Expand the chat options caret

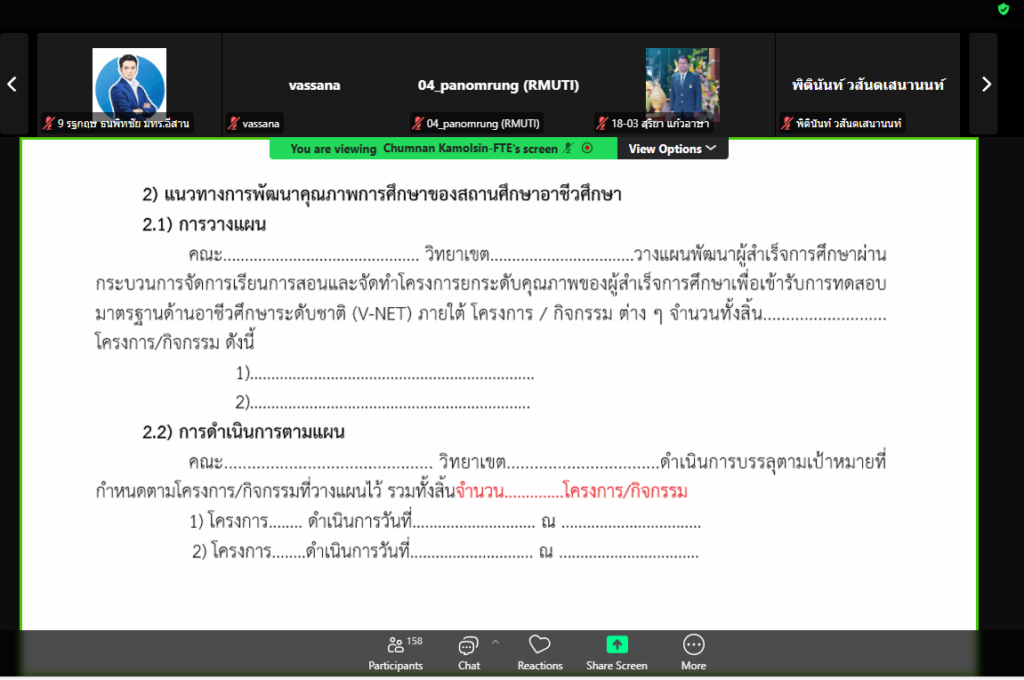point(495,642)
